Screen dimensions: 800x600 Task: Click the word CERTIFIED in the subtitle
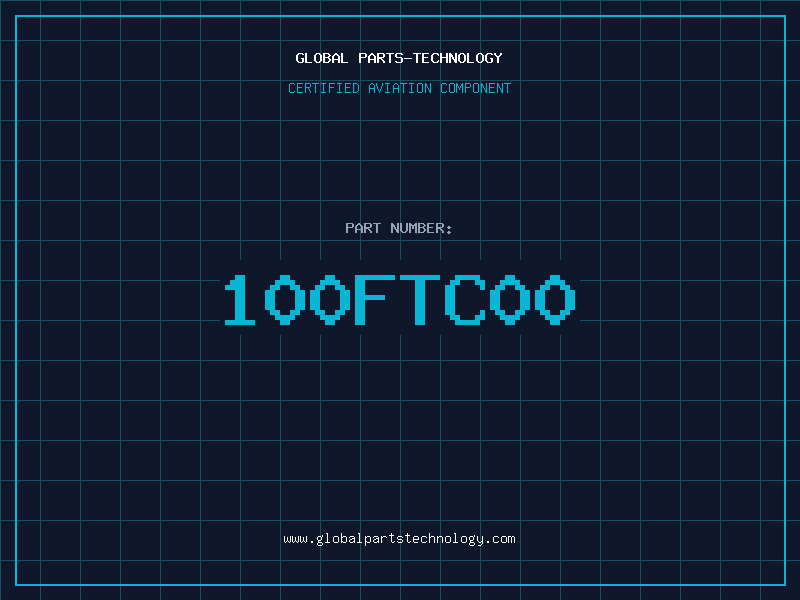324,88
